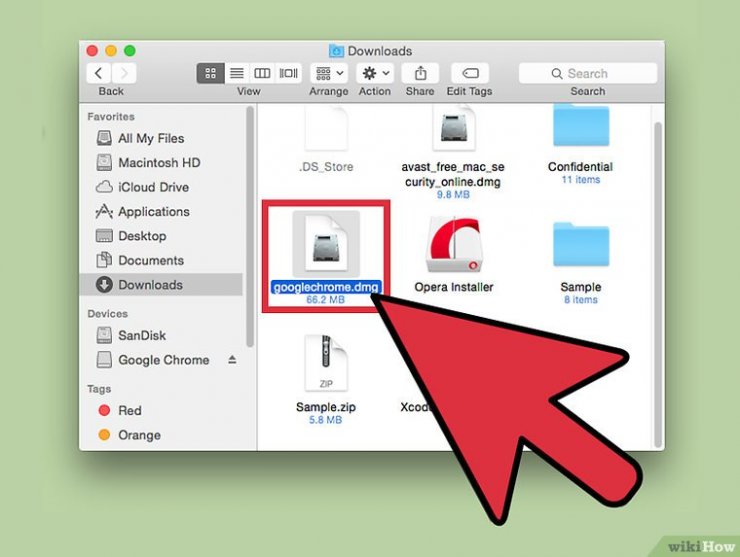Switch to list view
The width and height of the screenshot is (740, 557).
point(237,73)
